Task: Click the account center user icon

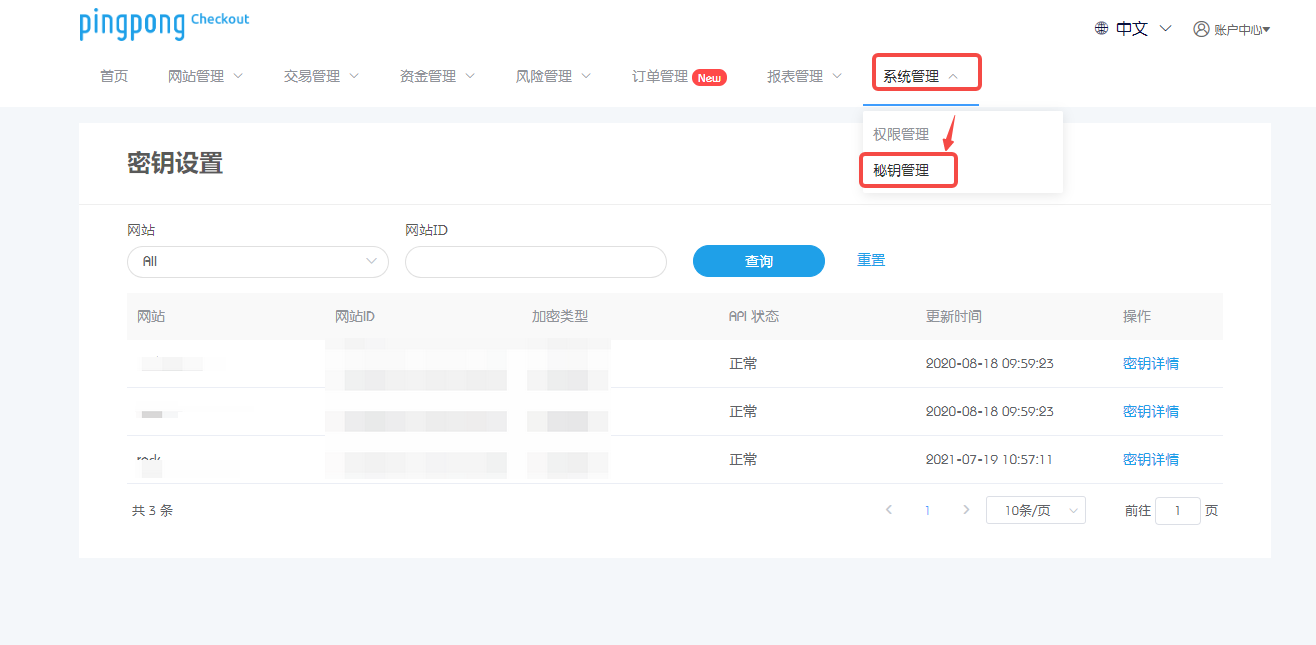Action: pos(1201,29)
